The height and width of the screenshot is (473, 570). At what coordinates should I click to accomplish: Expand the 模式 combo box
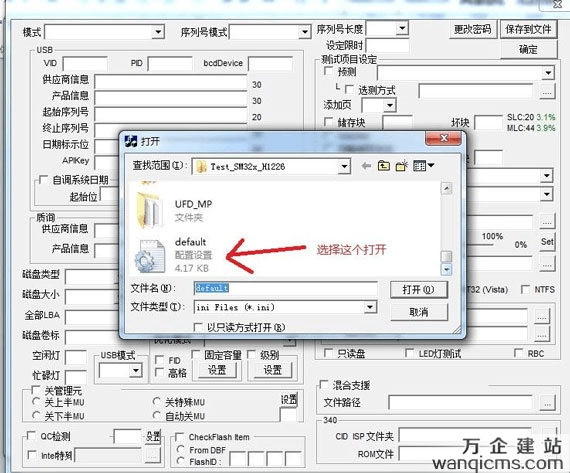(x=158, y=32)
